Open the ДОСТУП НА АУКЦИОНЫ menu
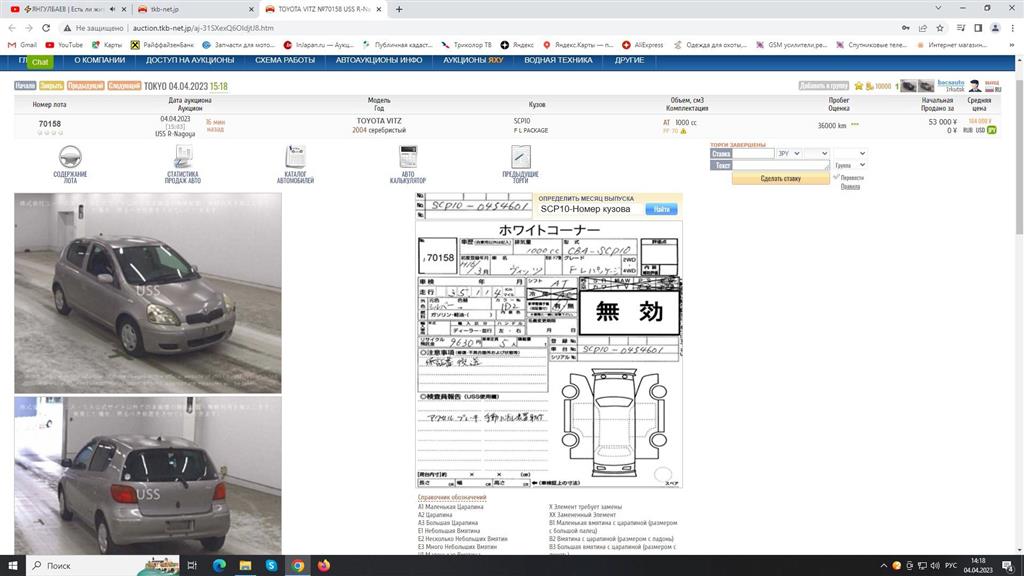The width and height of the screenshot is (1024, 576). pos(190,60)
